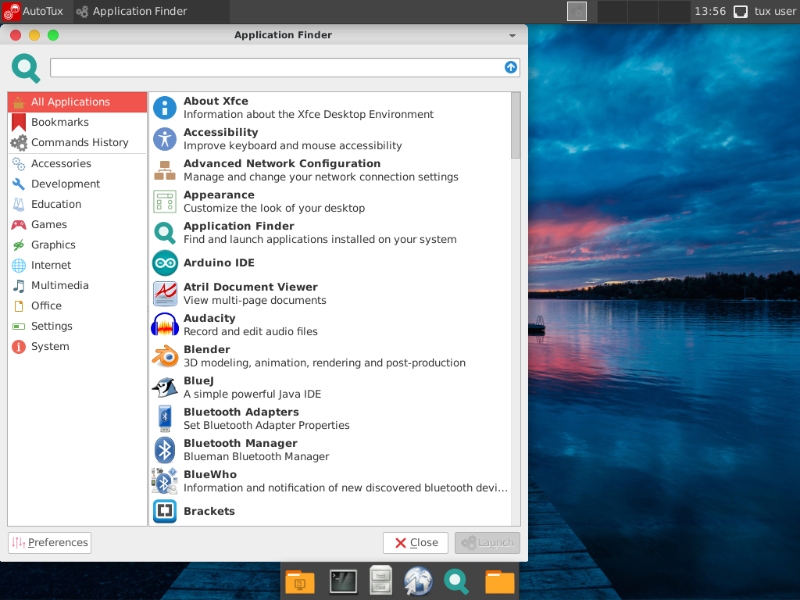Open the web browser globe in dock
Screen dimensions: 800x600
418,581
